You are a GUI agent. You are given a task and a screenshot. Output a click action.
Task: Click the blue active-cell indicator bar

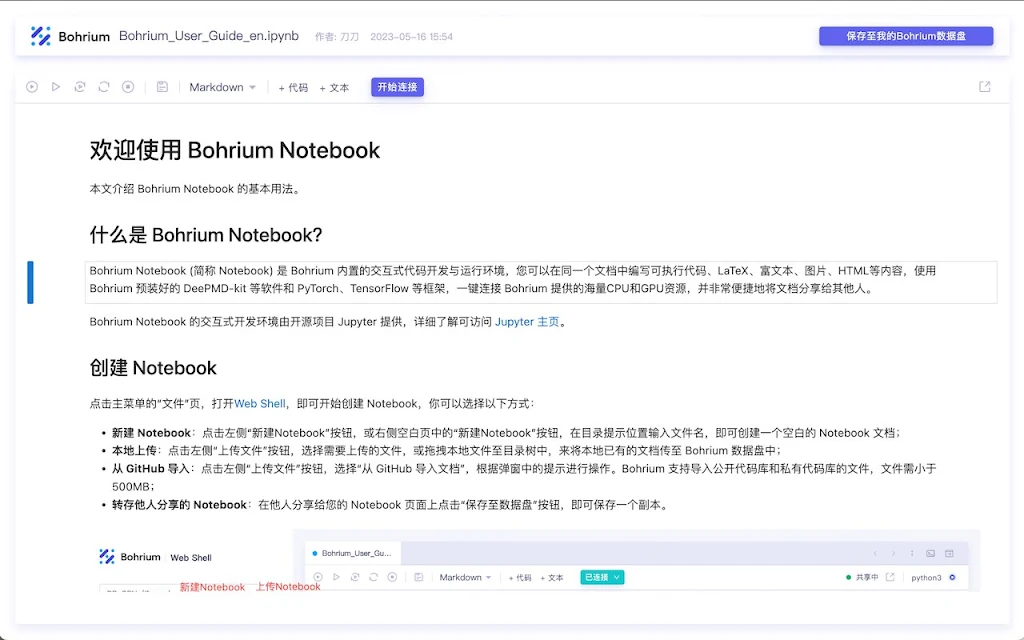coord(30,282)
